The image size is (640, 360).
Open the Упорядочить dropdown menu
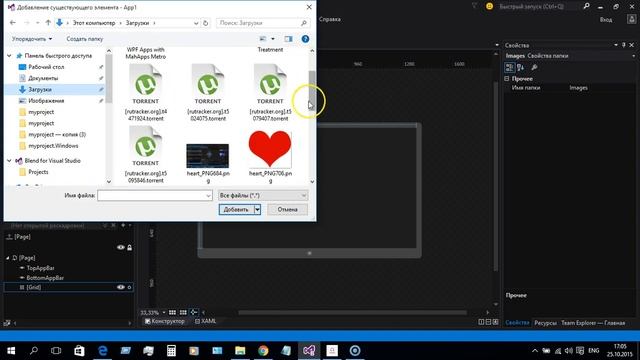point(32,39)
